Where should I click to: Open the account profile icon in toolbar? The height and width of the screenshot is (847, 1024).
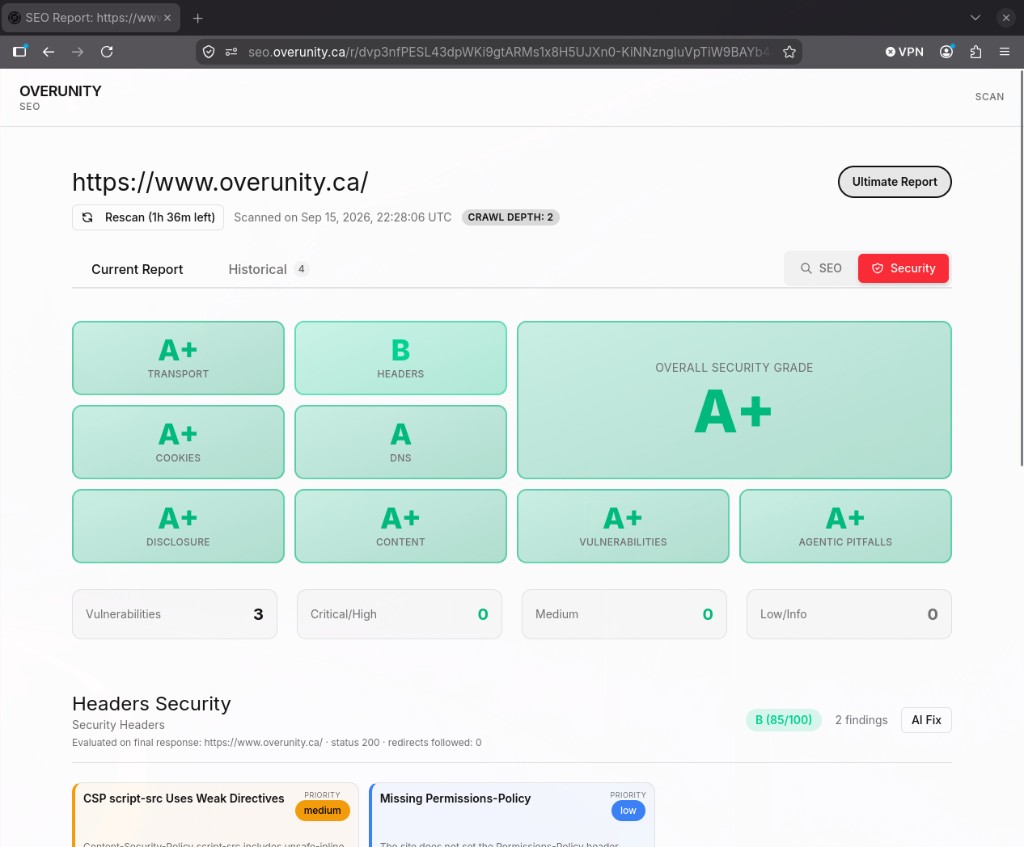point(946,52)
